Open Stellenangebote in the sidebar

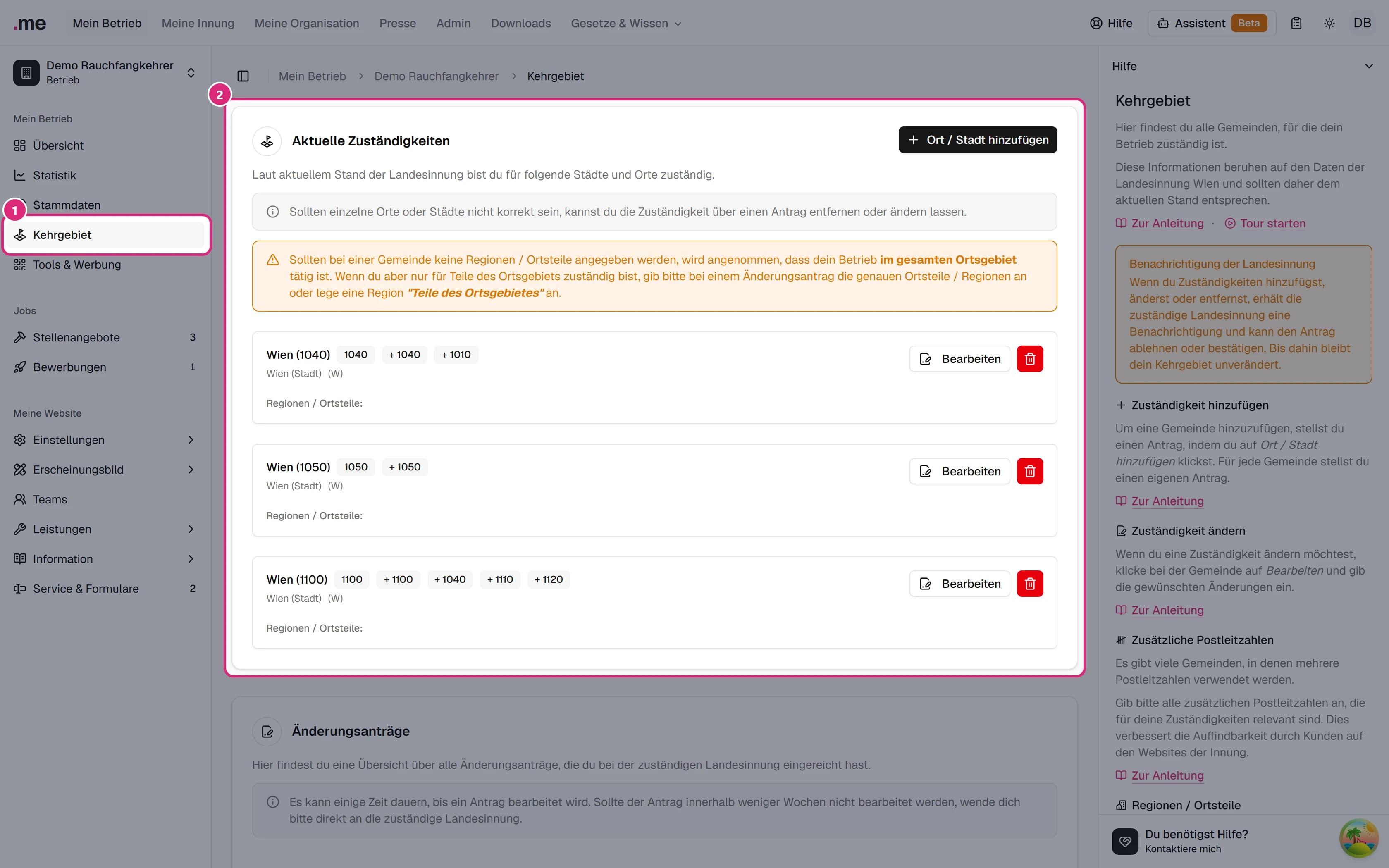[106, 338]
